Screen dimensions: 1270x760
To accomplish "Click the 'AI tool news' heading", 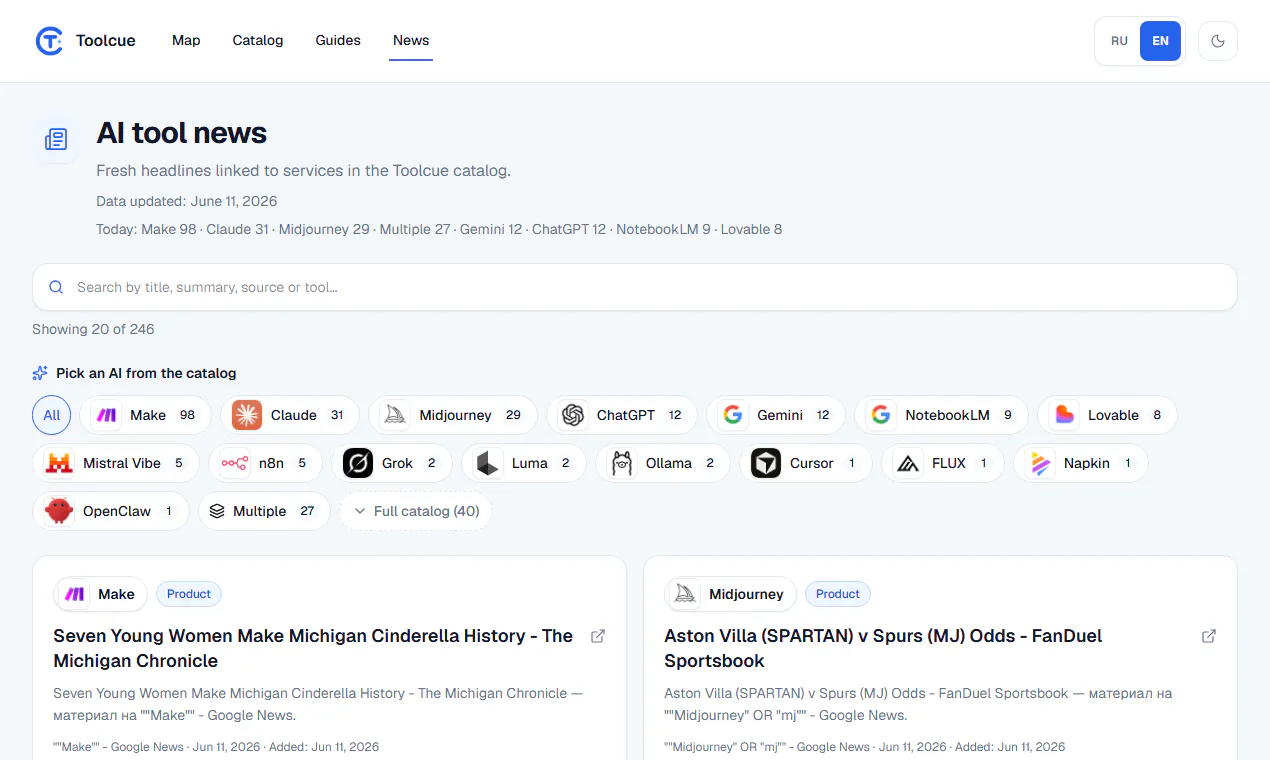I will coord(182,133).
